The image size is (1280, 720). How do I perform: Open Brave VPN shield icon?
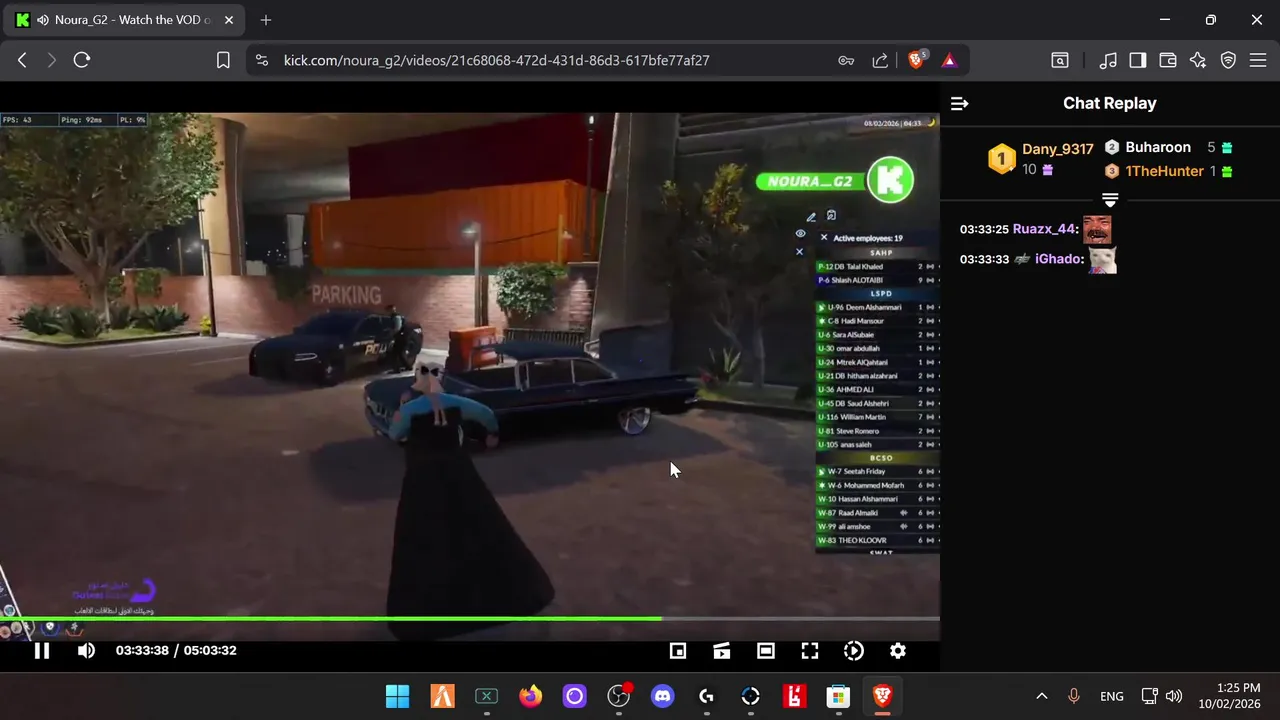click(x=1229, y=60)
